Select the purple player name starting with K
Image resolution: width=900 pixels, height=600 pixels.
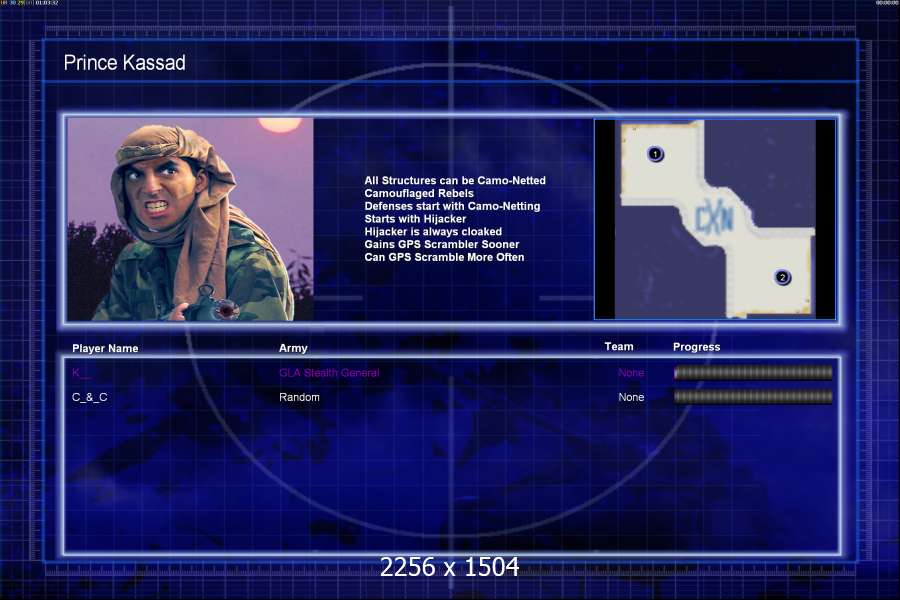81,373
